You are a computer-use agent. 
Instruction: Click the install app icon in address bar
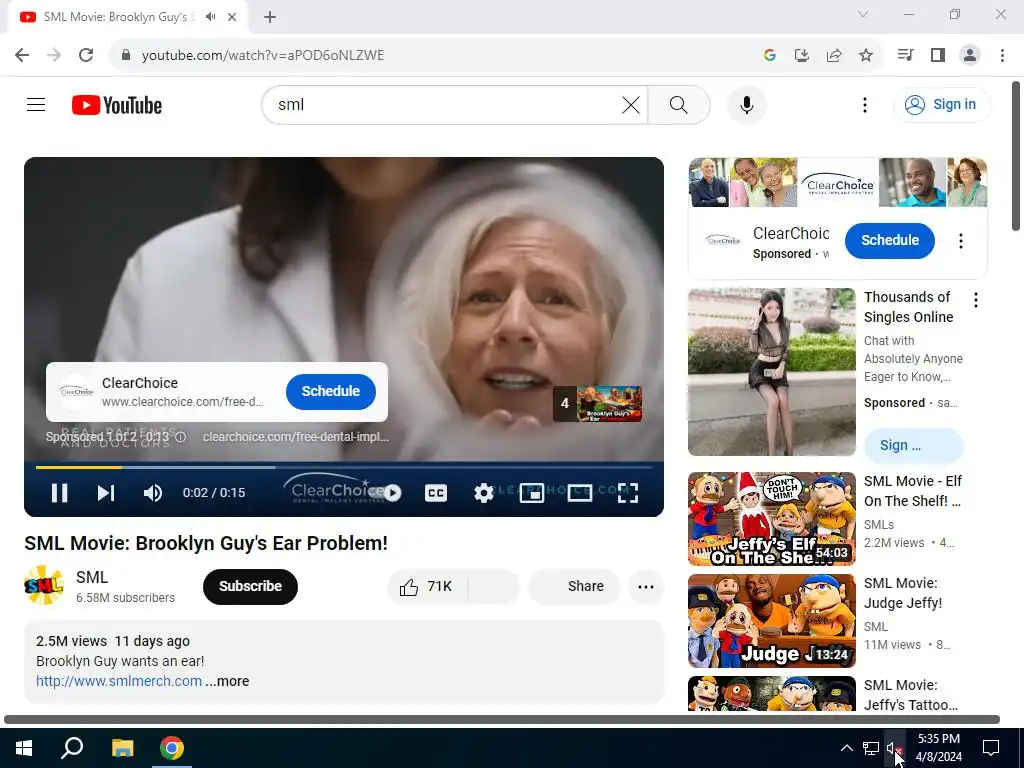pos(801,56)
